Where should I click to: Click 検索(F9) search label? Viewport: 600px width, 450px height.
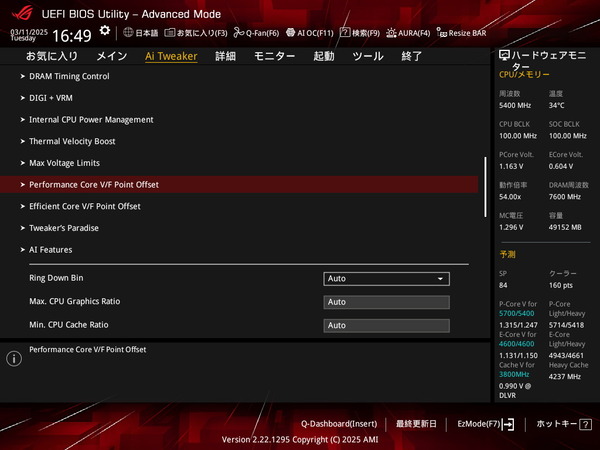tap(366, 33)
